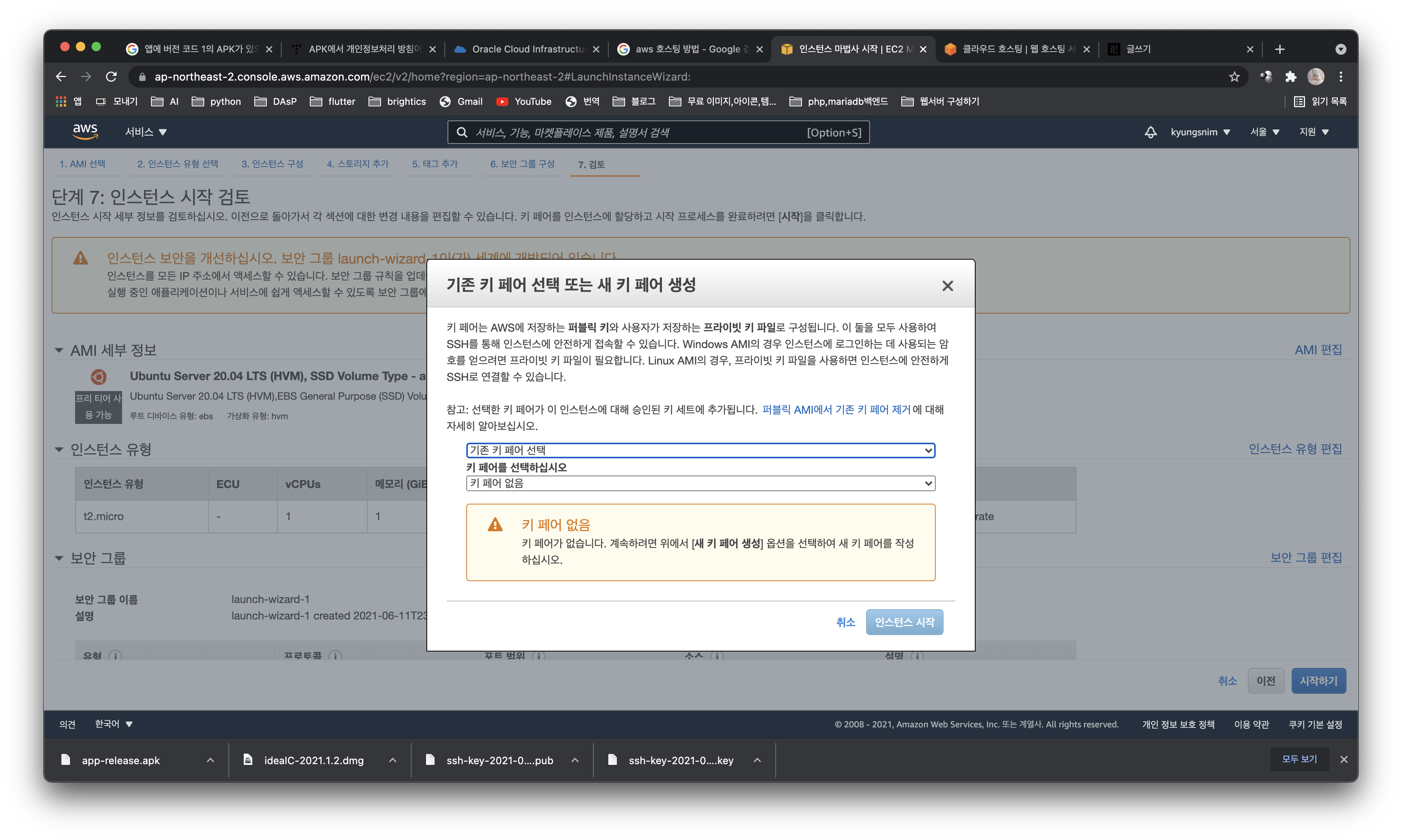Click the '퍼블릭 AMI에서 기존 키 페어 제거' link
Viewport: 1402px width, 840px height.
coord(836,409)
